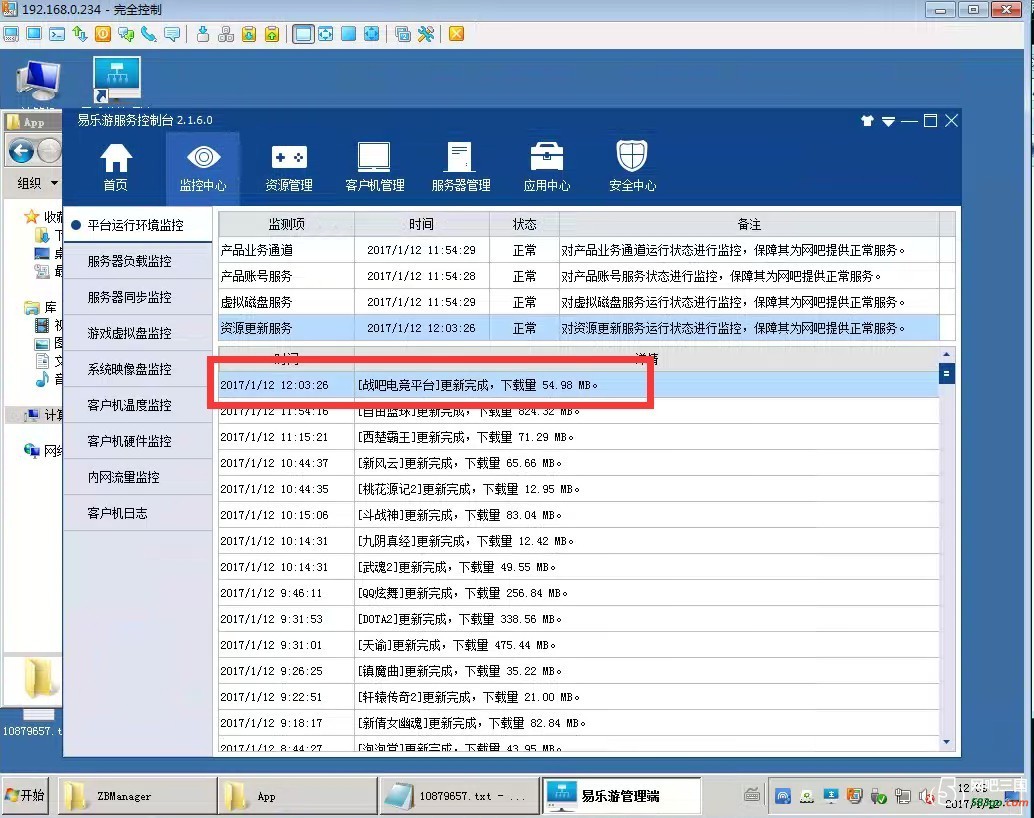Image resolution: width=1034 pixels, height=818 pixels.
Task: Click the 状态 column header
Action: (x=524, y=224)
